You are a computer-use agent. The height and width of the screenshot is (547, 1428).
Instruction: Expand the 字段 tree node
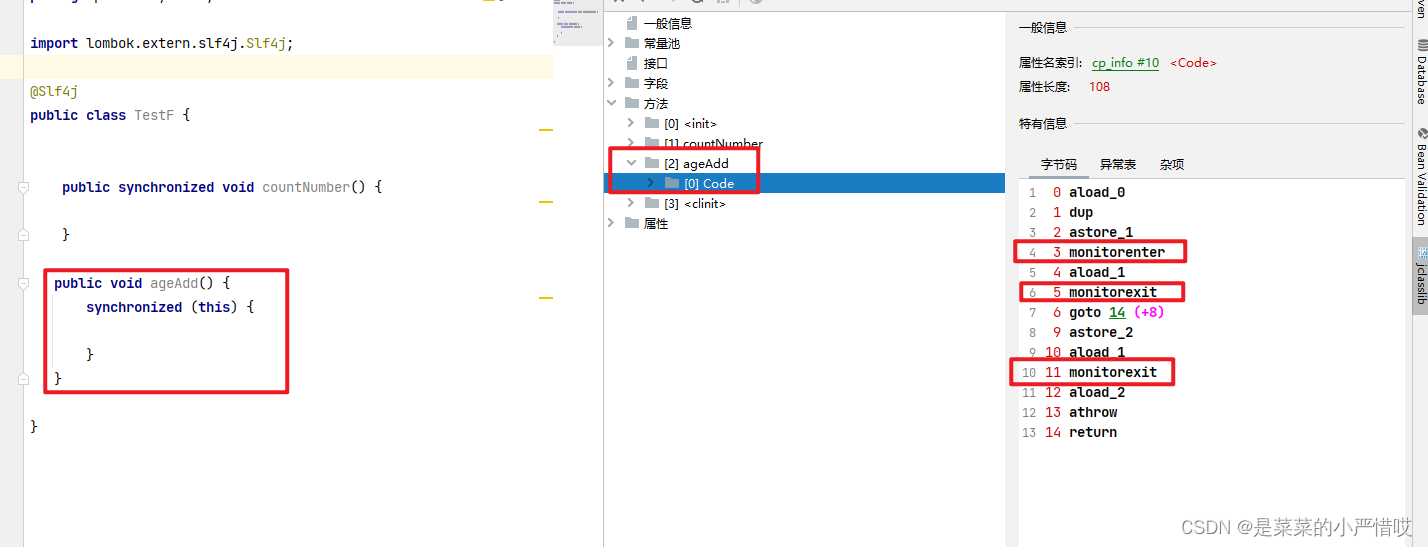coord(612,83)
